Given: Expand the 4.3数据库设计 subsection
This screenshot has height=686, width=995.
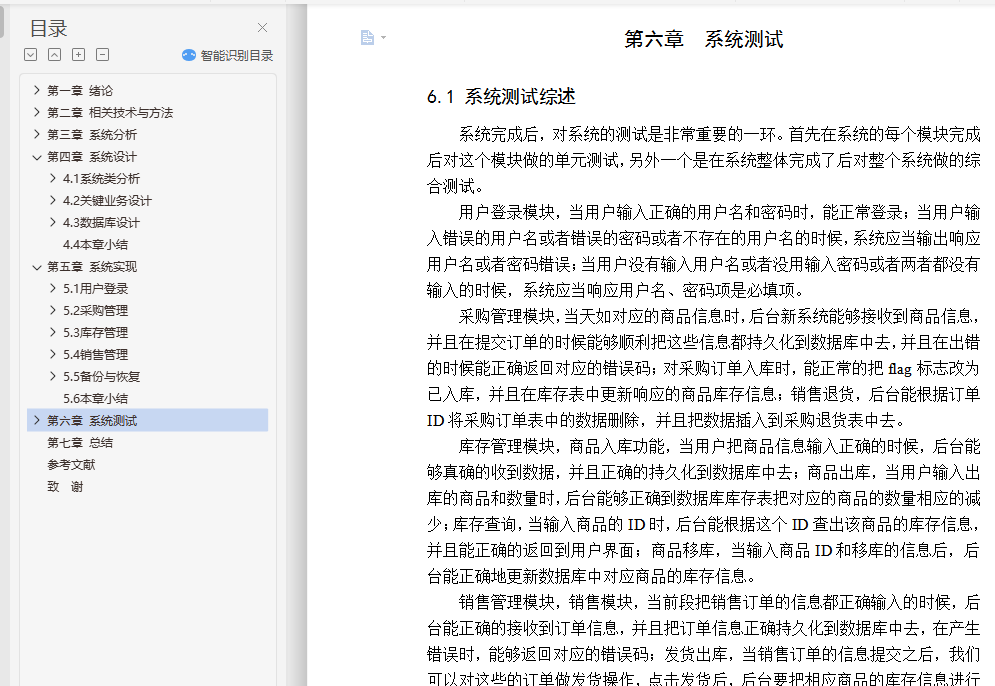Looking at the screenshot, I should 53,222.
